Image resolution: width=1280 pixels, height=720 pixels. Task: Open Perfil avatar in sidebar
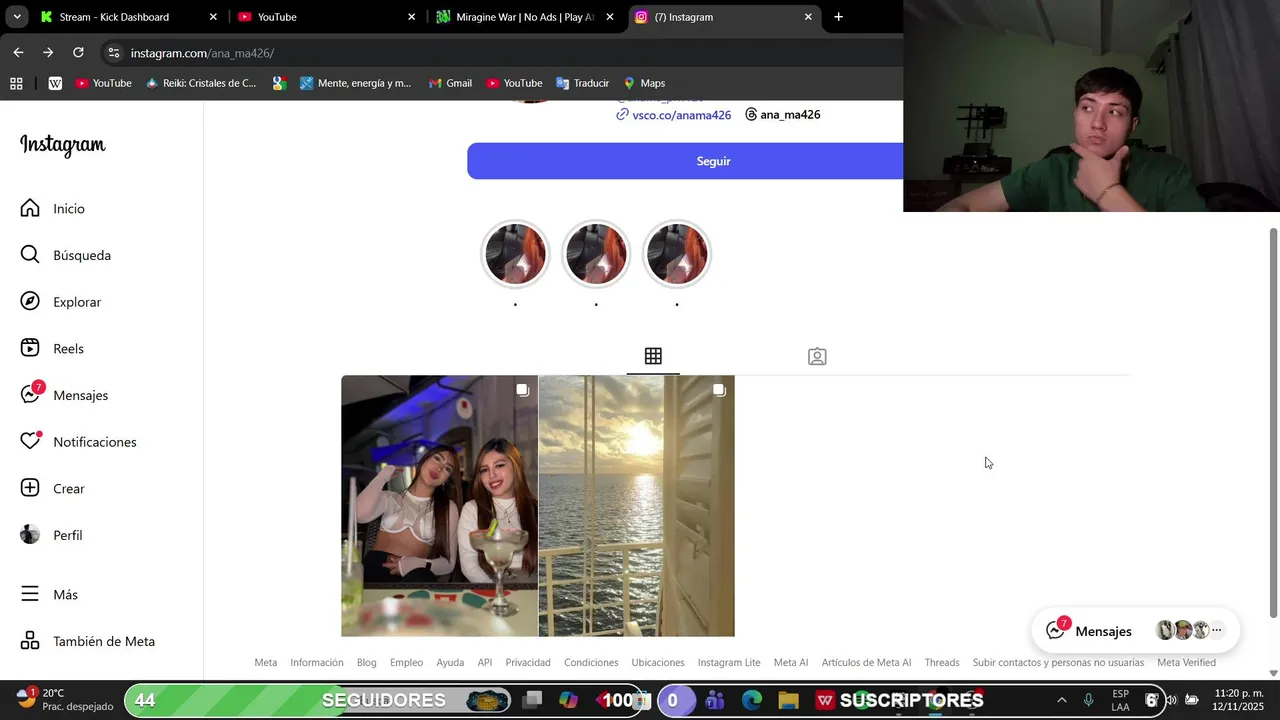point(30,535)
